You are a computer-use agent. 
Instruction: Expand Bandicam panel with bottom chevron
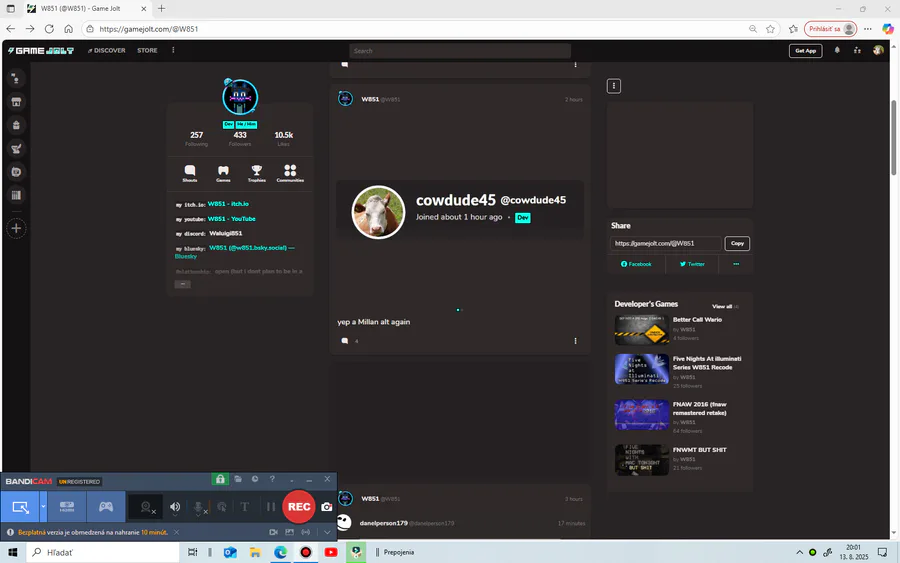tap(327, 532)
